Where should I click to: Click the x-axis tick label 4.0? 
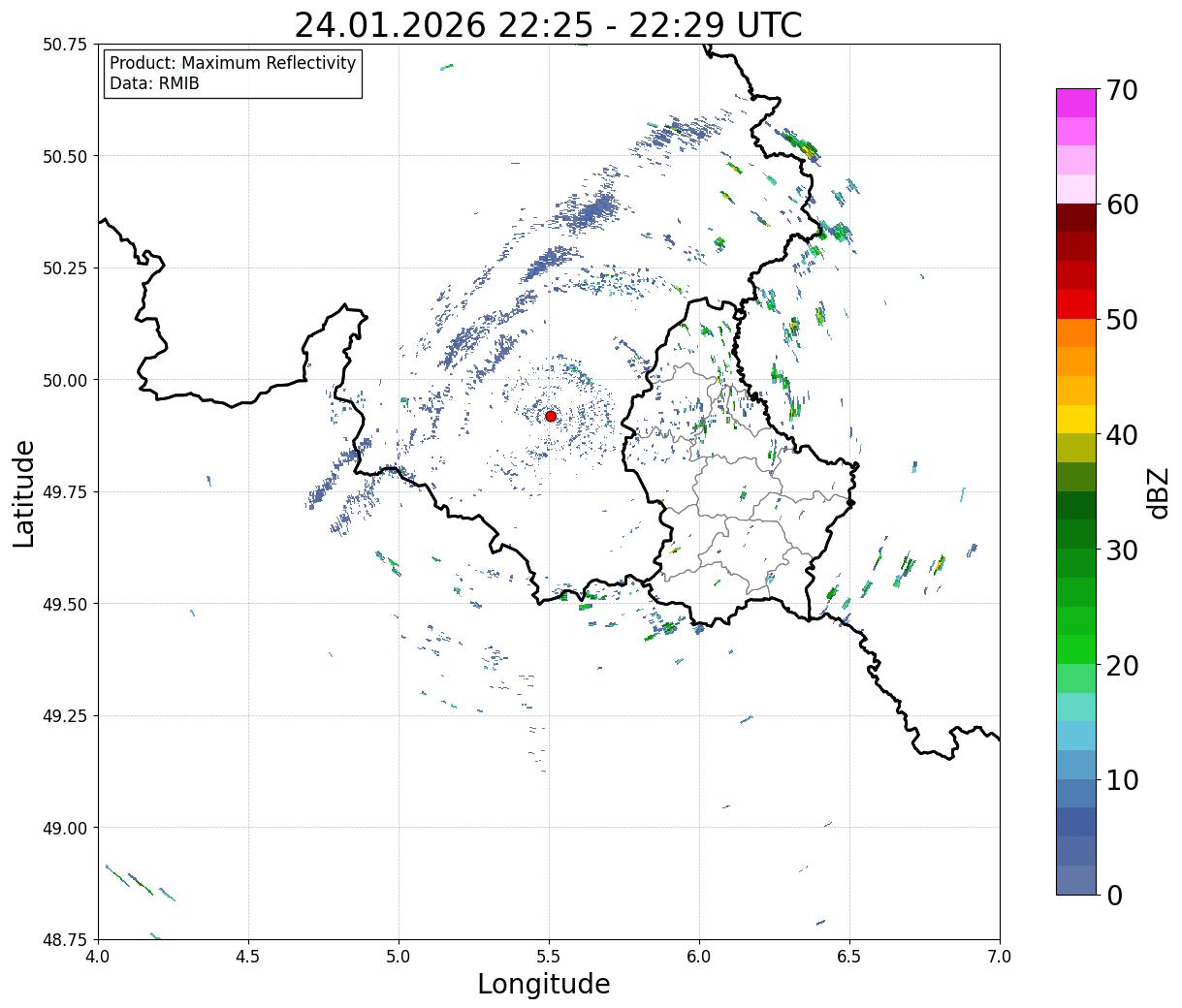98,956
